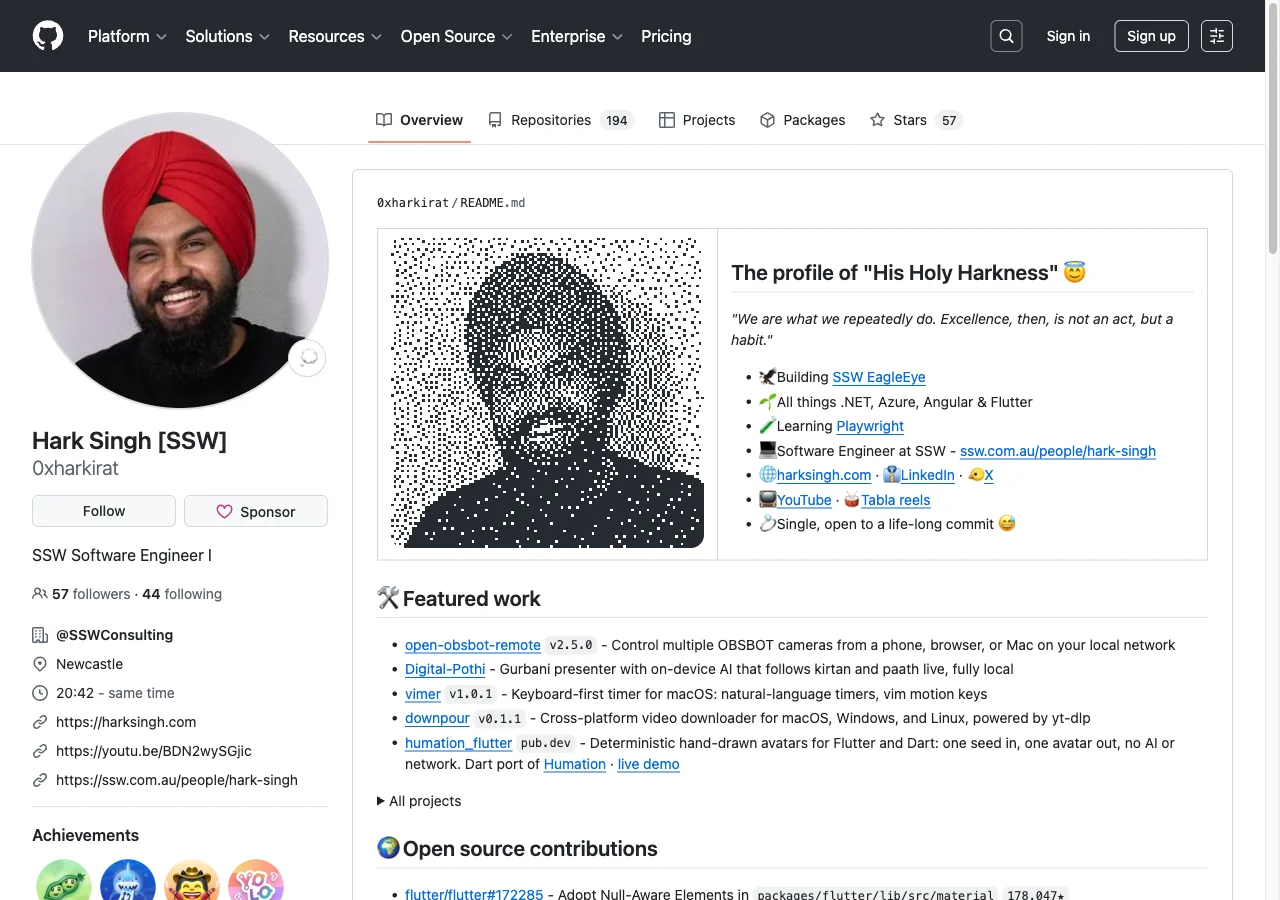Viewport: 1280px width, 900px height.
Task: Open the flutter/flutter#172285 contribution link
Action: [x=474, y=894]
